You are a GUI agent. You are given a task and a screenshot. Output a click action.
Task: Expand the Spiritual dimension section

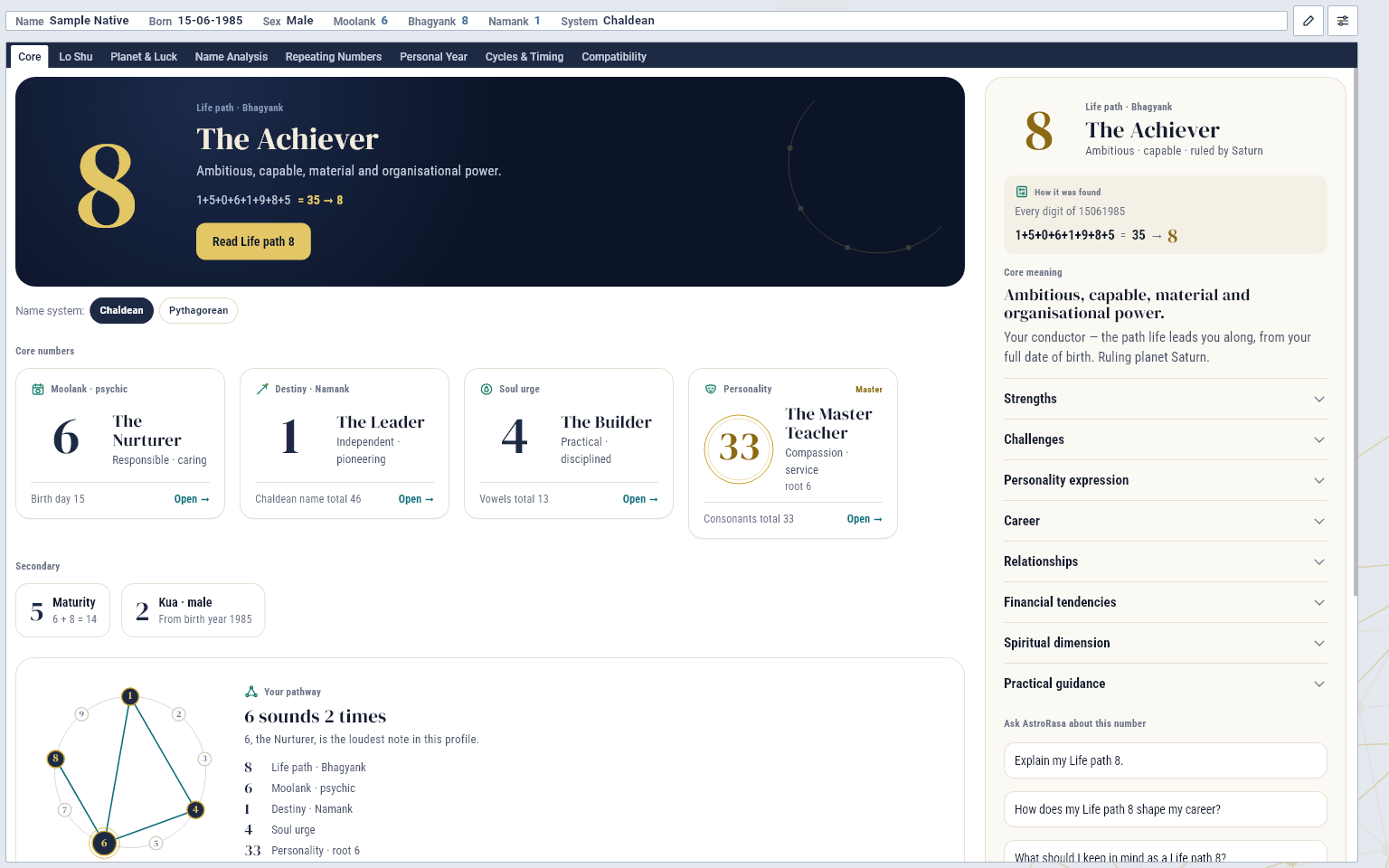[1166, 643]
